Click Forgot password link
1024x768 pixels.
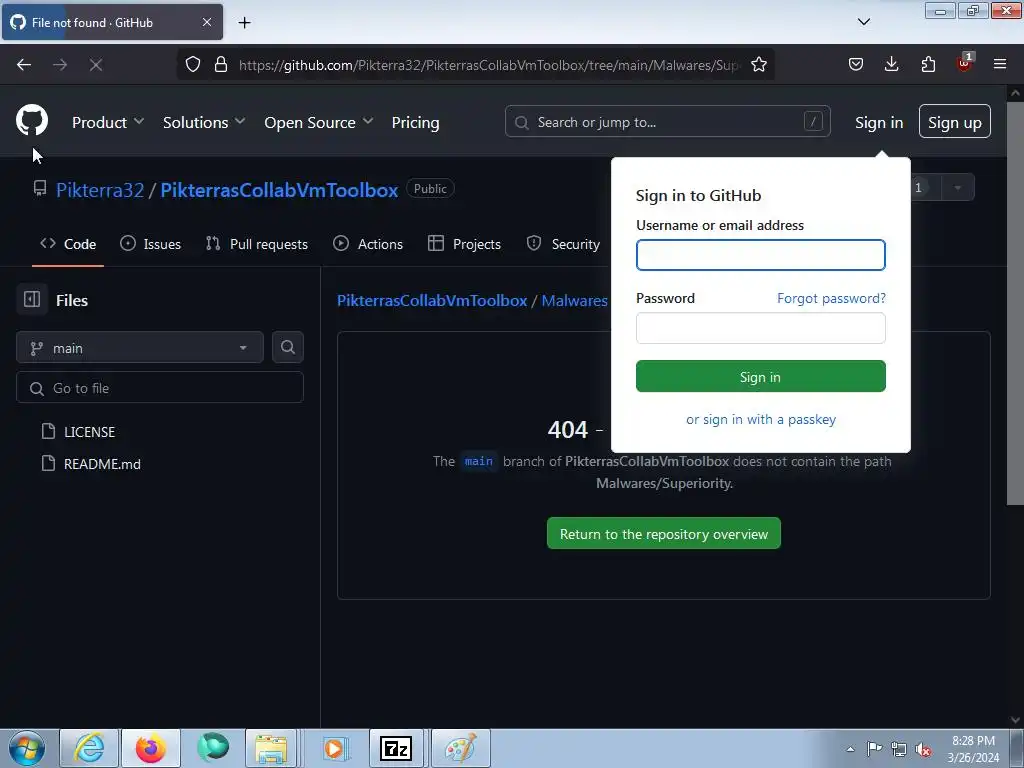(831, 298)
